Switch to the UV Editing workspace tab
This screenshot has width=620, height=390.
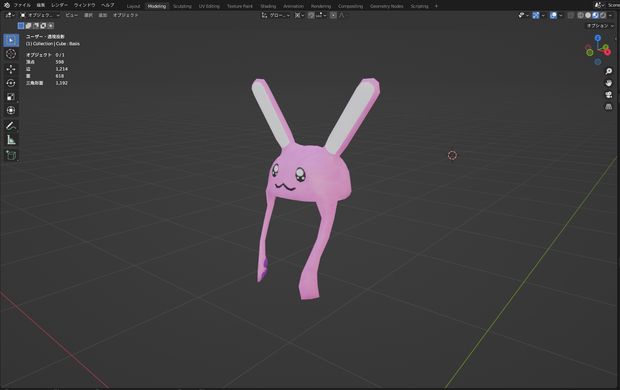tap(209, 6)
